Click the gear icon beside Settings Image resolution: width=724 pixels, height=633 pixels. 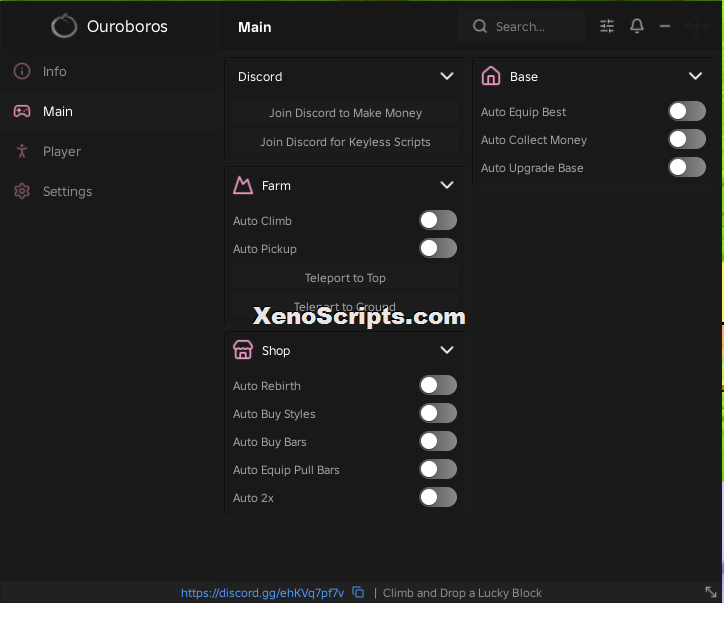click(x=22, y=191)
